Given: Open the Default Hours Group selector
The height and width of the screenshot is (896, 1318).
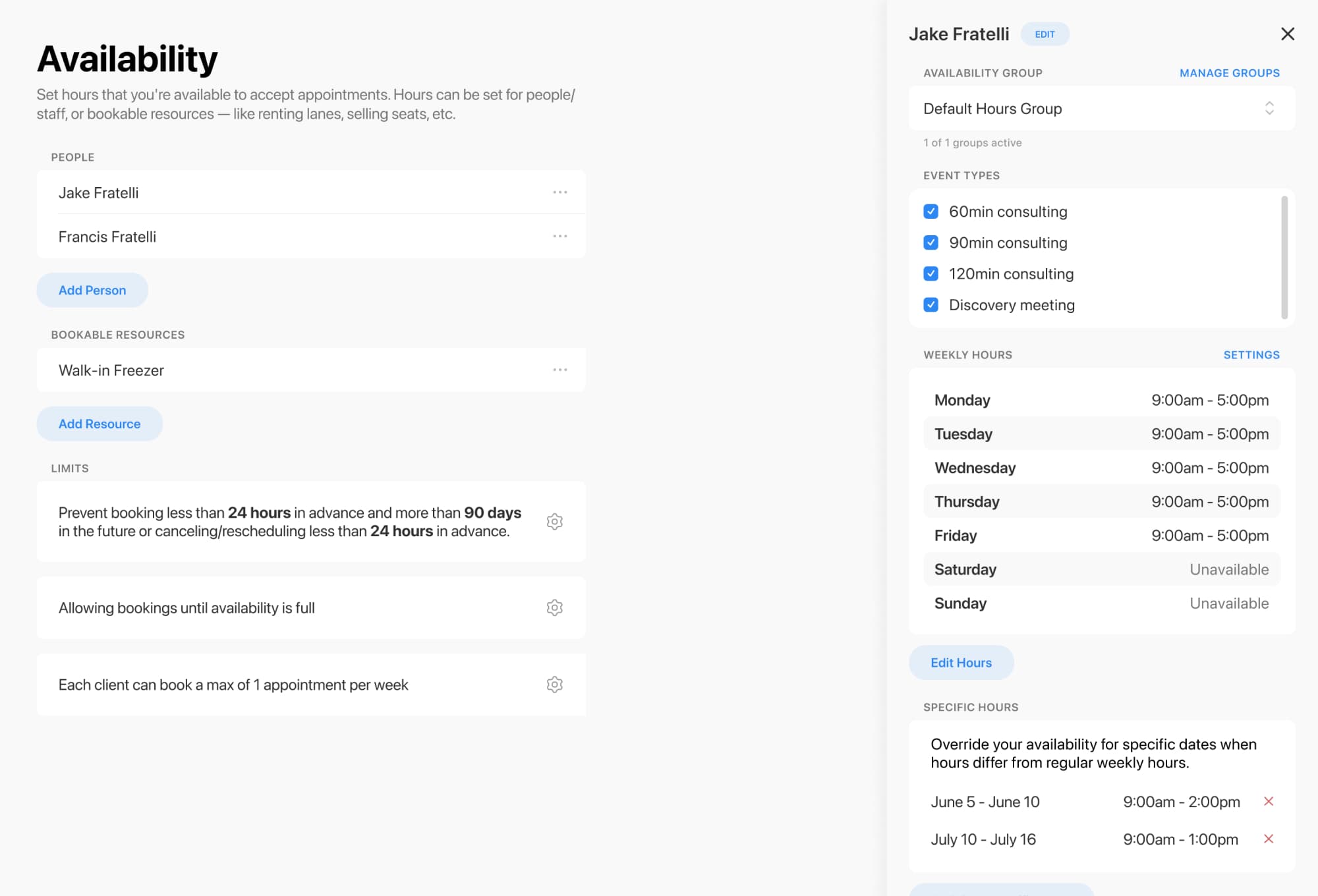Looking at the screenshot, I should click(1099, 109).
